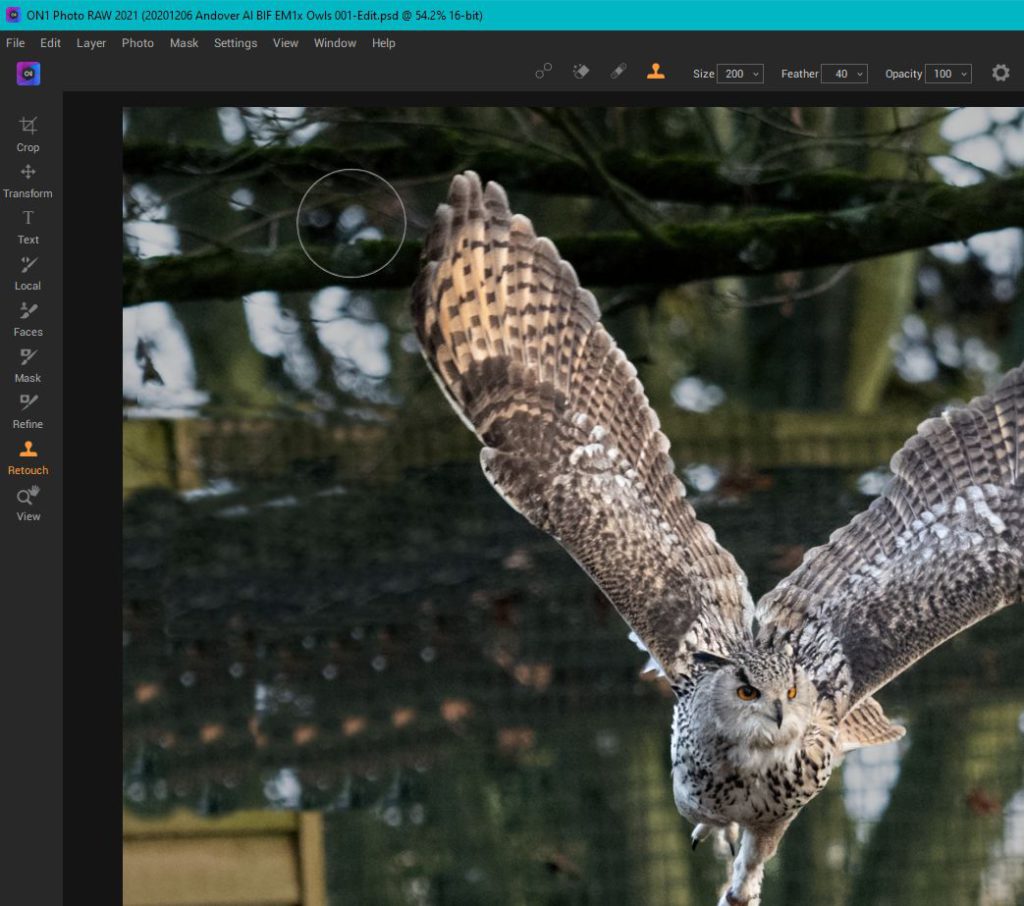
Task: Open the Feather value dropdown
Action: click(846, 73)
